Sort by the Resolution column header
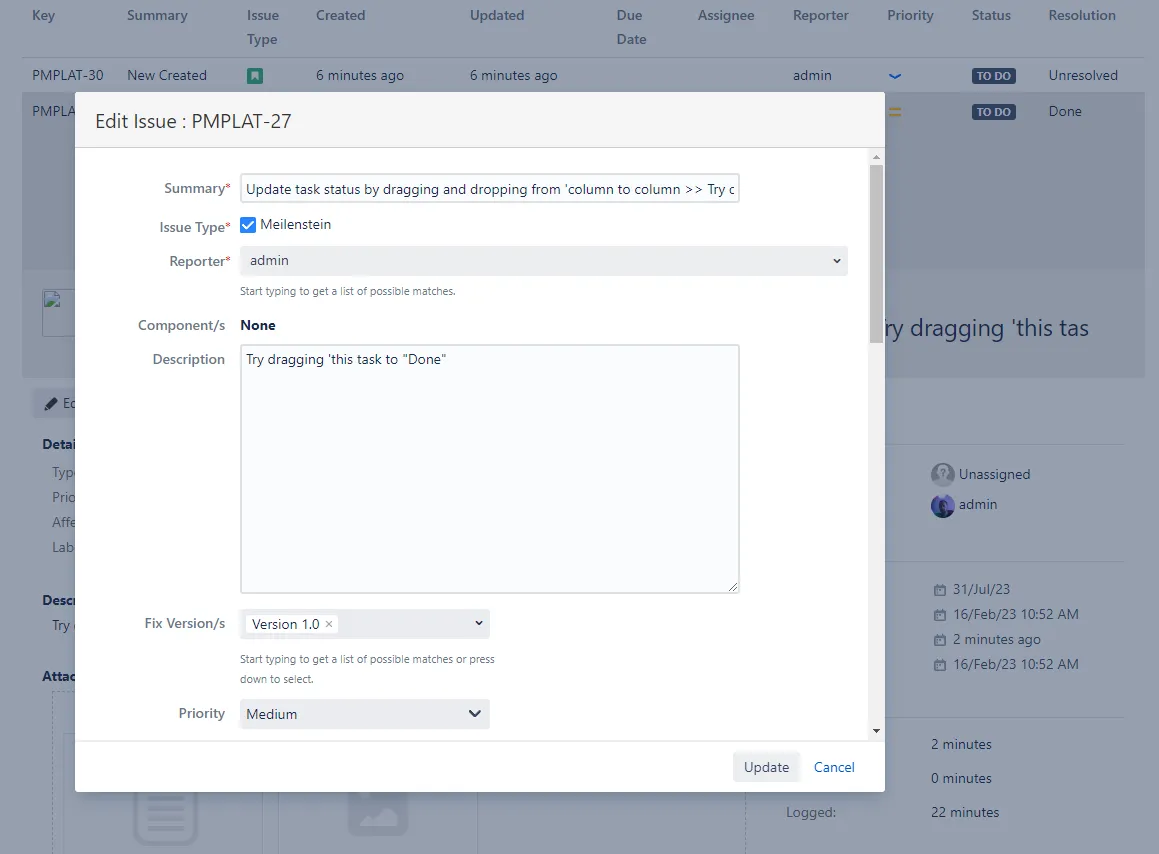This screenshot has width=1159, height=854. click(1082, 16)
